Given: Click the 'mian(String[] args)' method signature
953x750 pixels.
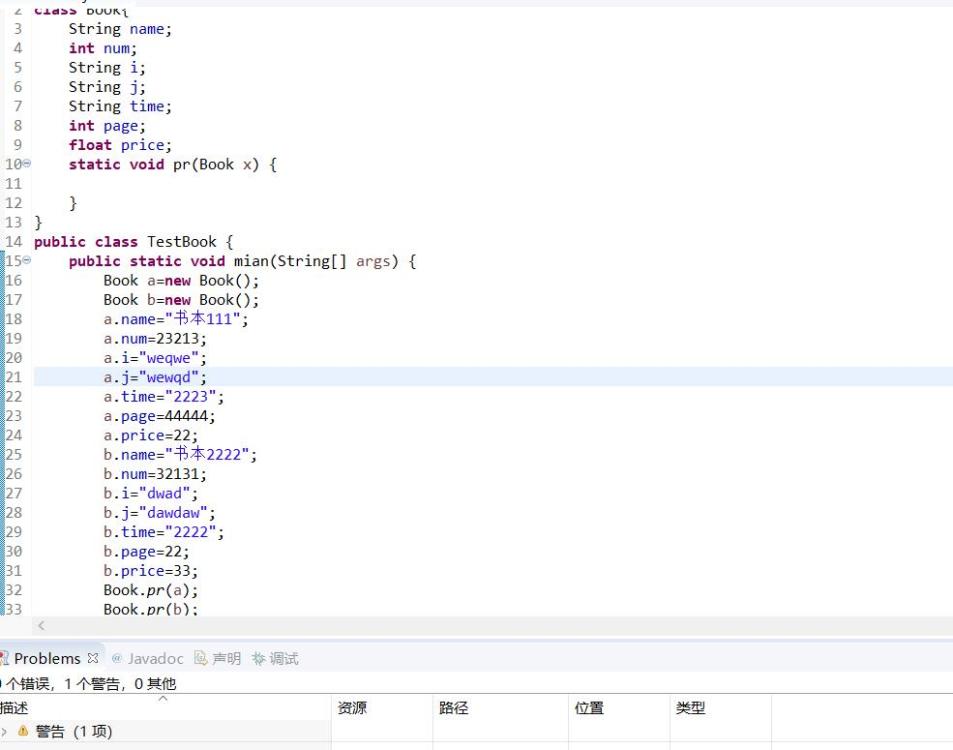Looking at the screenshot, I should 316,261.
